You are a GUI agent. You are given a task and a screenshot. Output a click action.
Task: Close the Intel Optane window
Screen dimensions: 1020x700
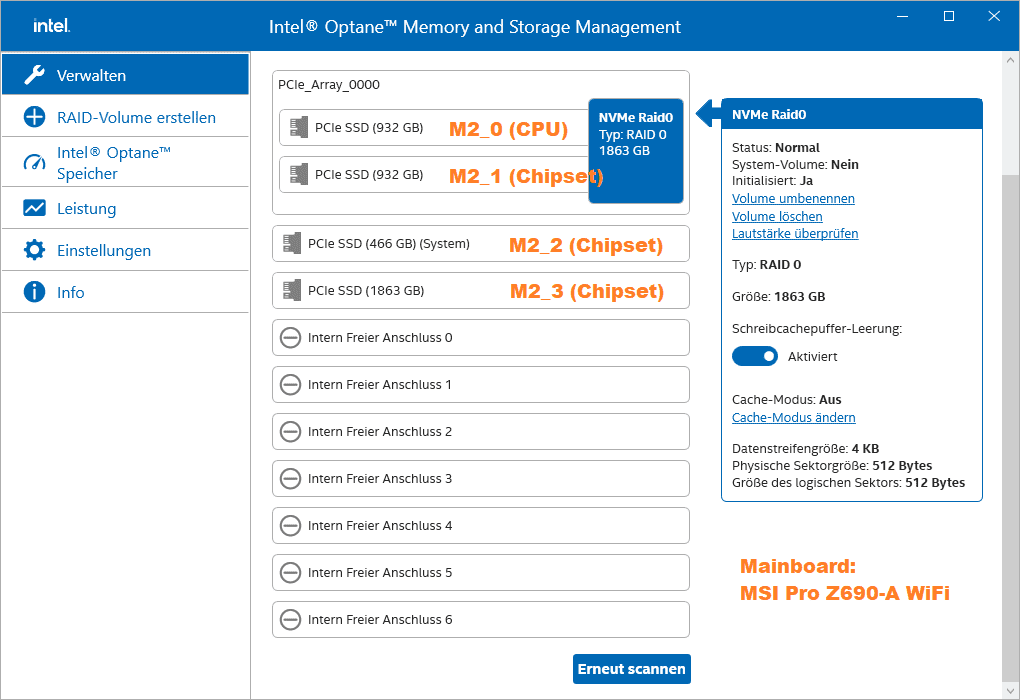994,16
